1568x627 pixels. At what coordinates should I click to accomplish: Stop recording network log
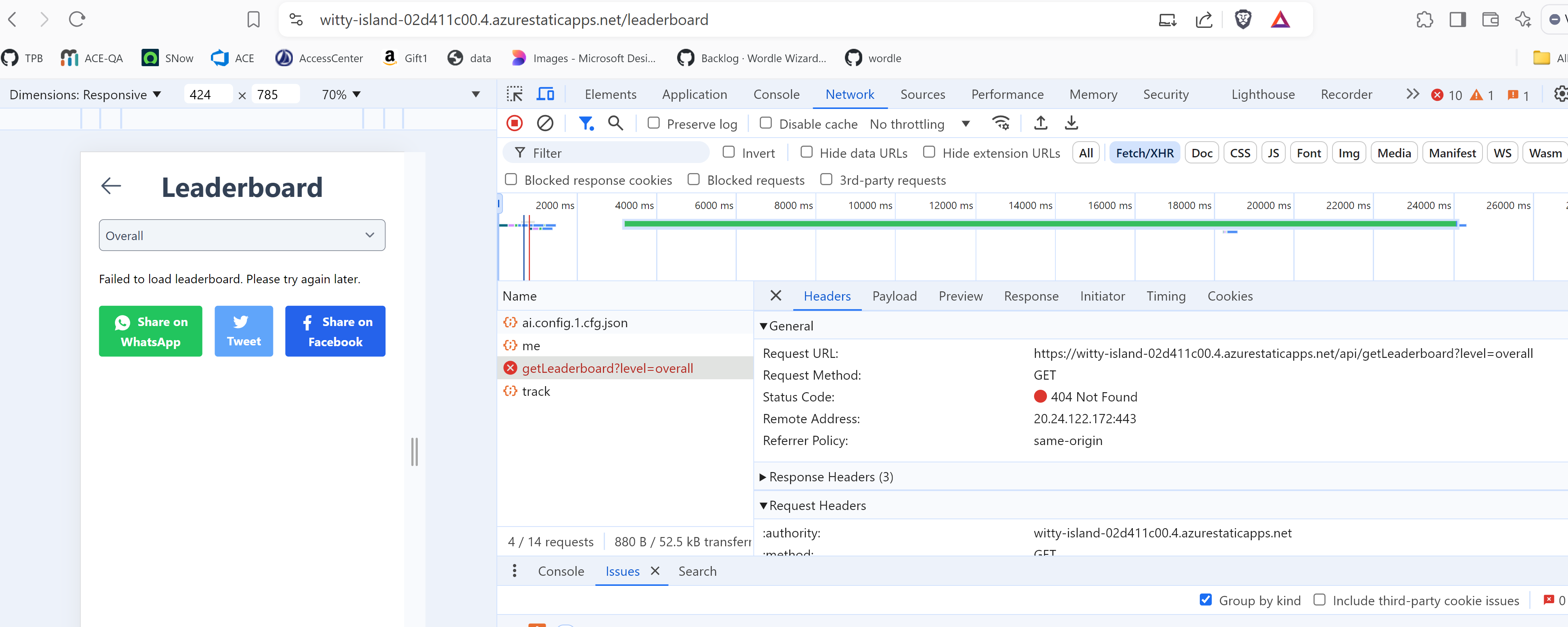514,123
